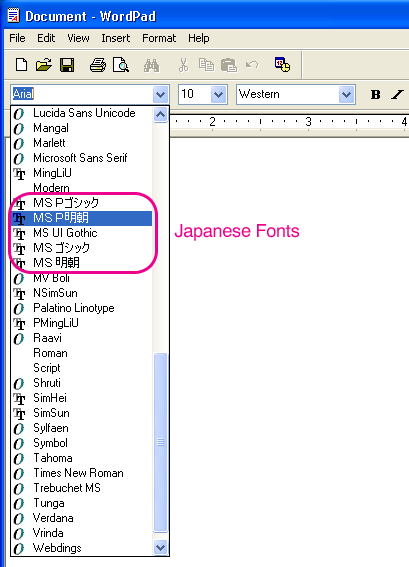Viewport: 409px width, 567px height.
Task: Select Tunga font from list
Action: pyautogui.click(x=82, y=503)
